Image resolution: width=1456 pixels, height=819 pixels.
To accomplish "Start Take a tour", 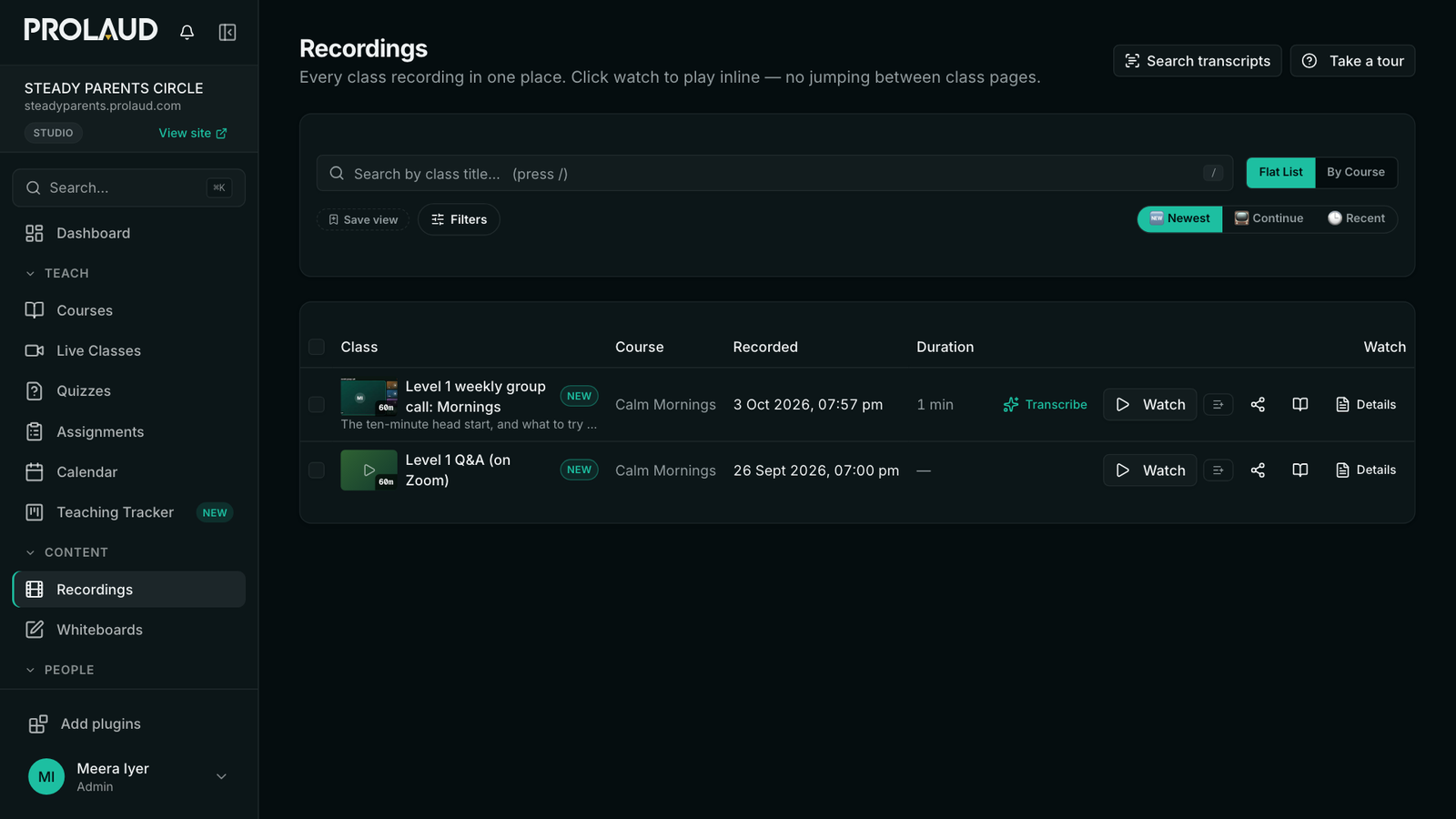I will (x=1352, y=61).
